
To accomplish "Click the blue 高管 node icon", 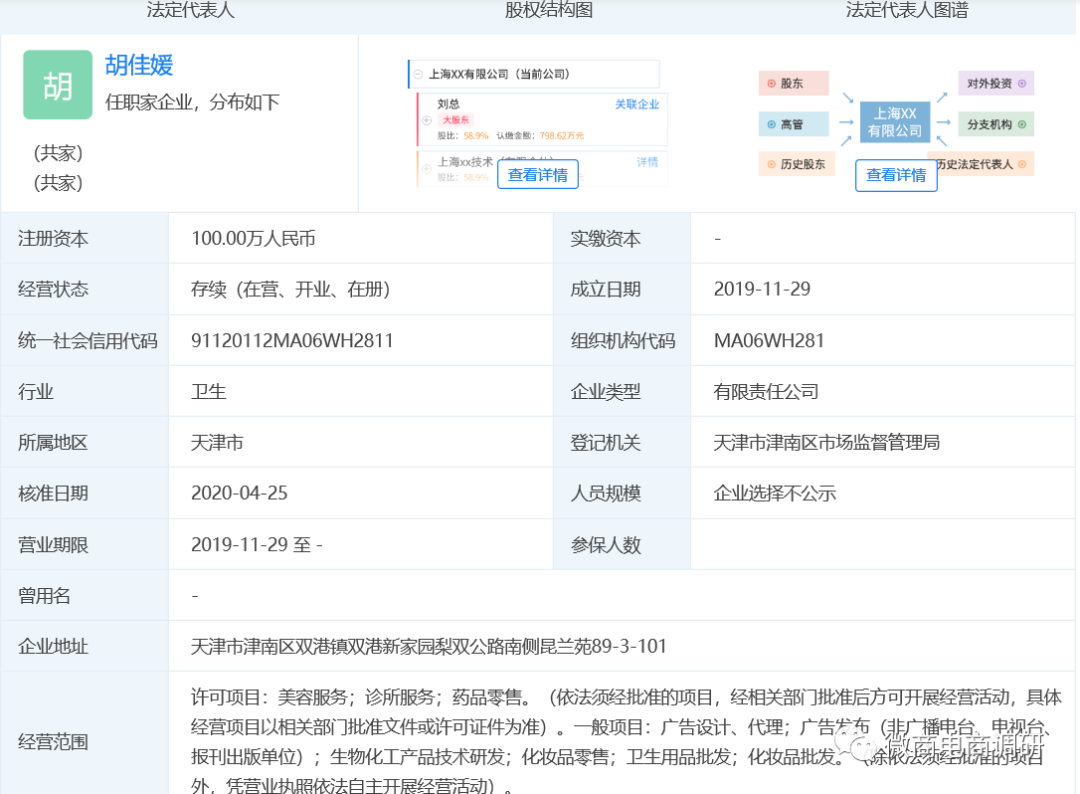I will point(771,124).
